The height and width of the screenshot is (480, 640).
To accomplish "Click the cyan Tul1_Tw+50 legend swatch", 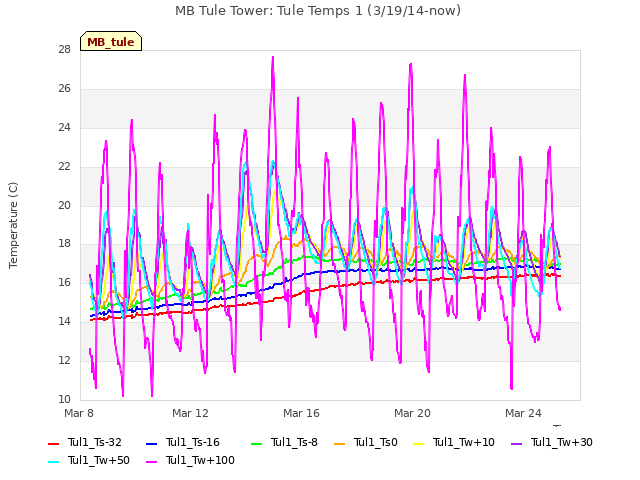I will tap(54, 461).
